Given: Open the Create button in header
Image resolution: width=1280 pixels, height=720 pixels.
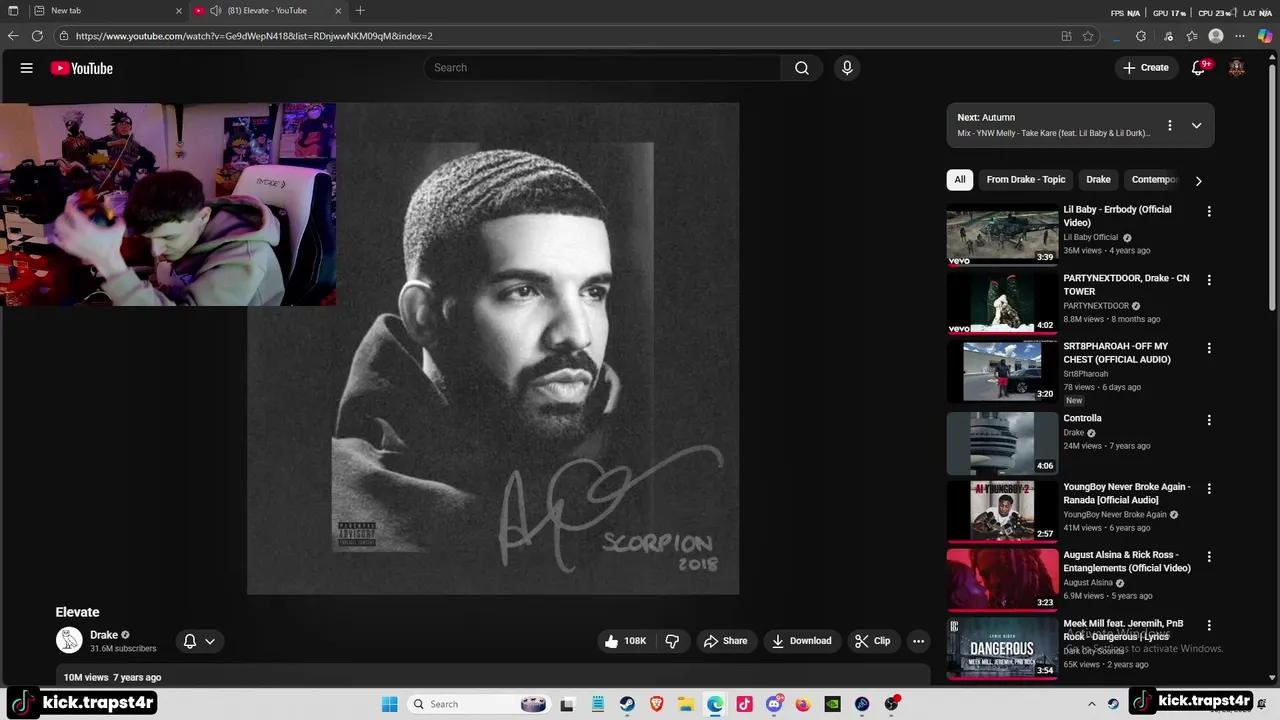Looking at the screenshot, I should (x=1145, y=68).
